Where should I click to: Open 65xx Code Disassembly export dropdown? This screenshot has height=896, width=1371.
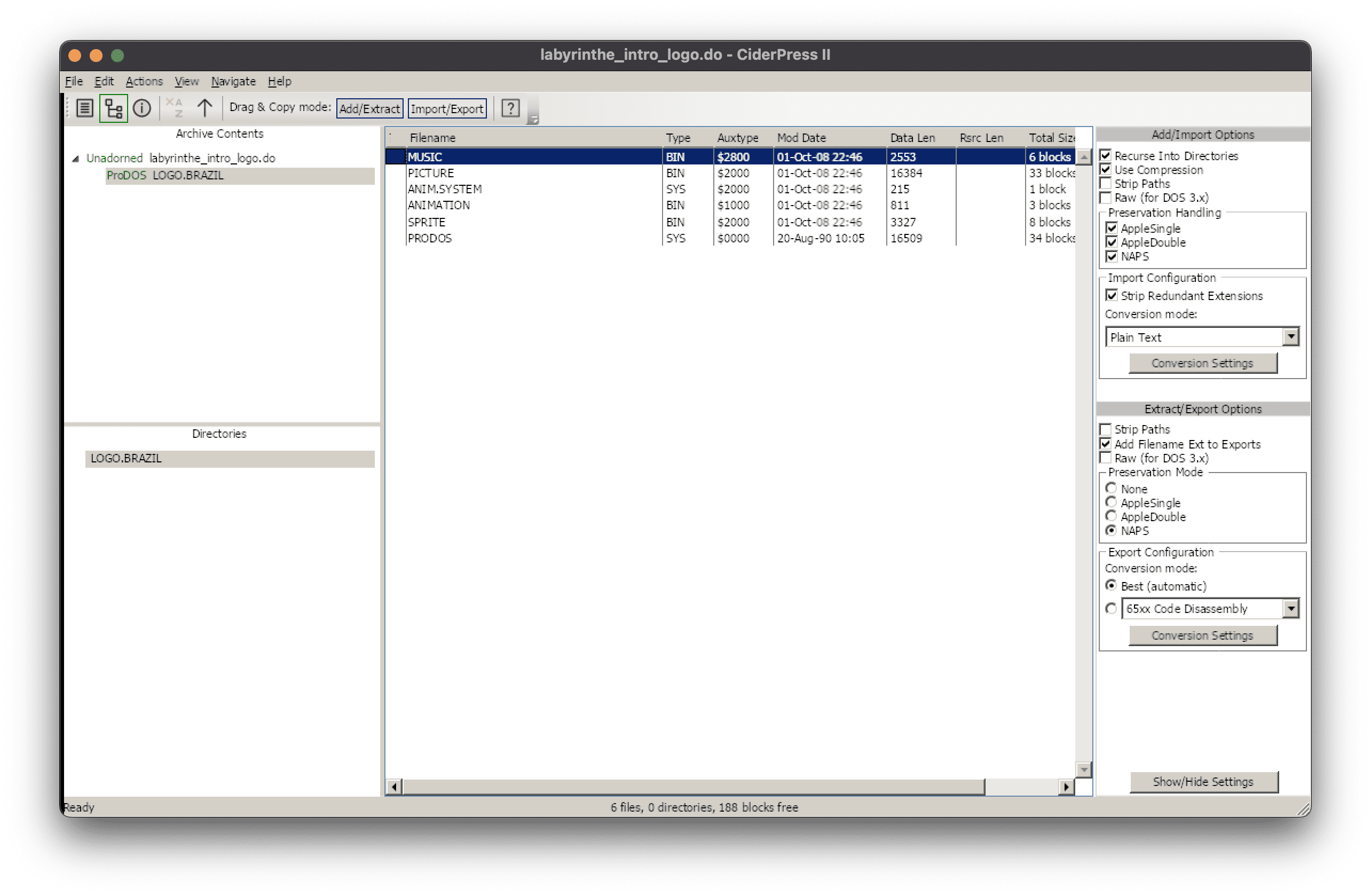[x=1210, y=609]
